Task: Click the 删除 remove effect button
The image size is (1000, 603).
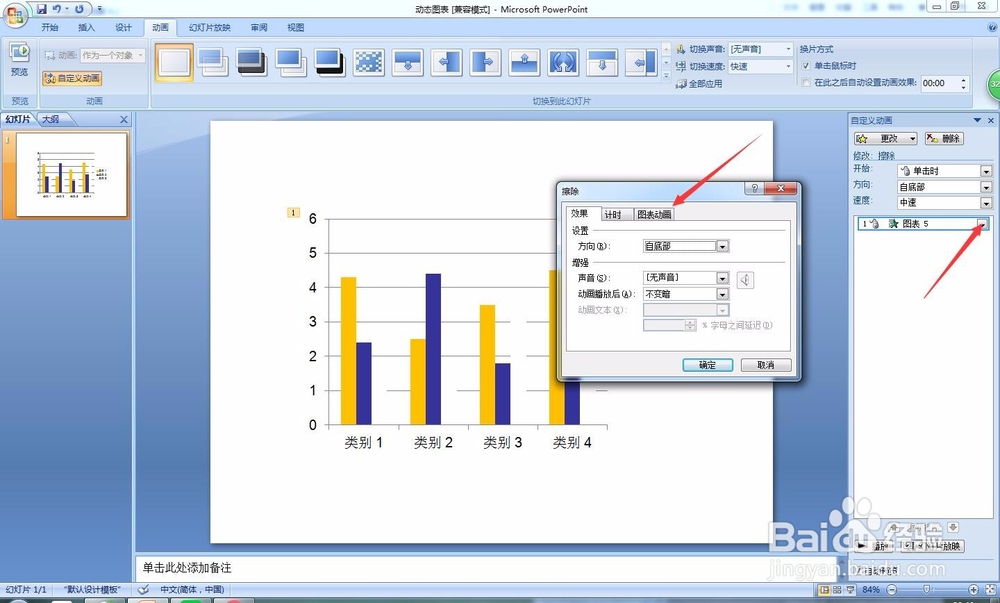Action: click(x=944, y=138)
